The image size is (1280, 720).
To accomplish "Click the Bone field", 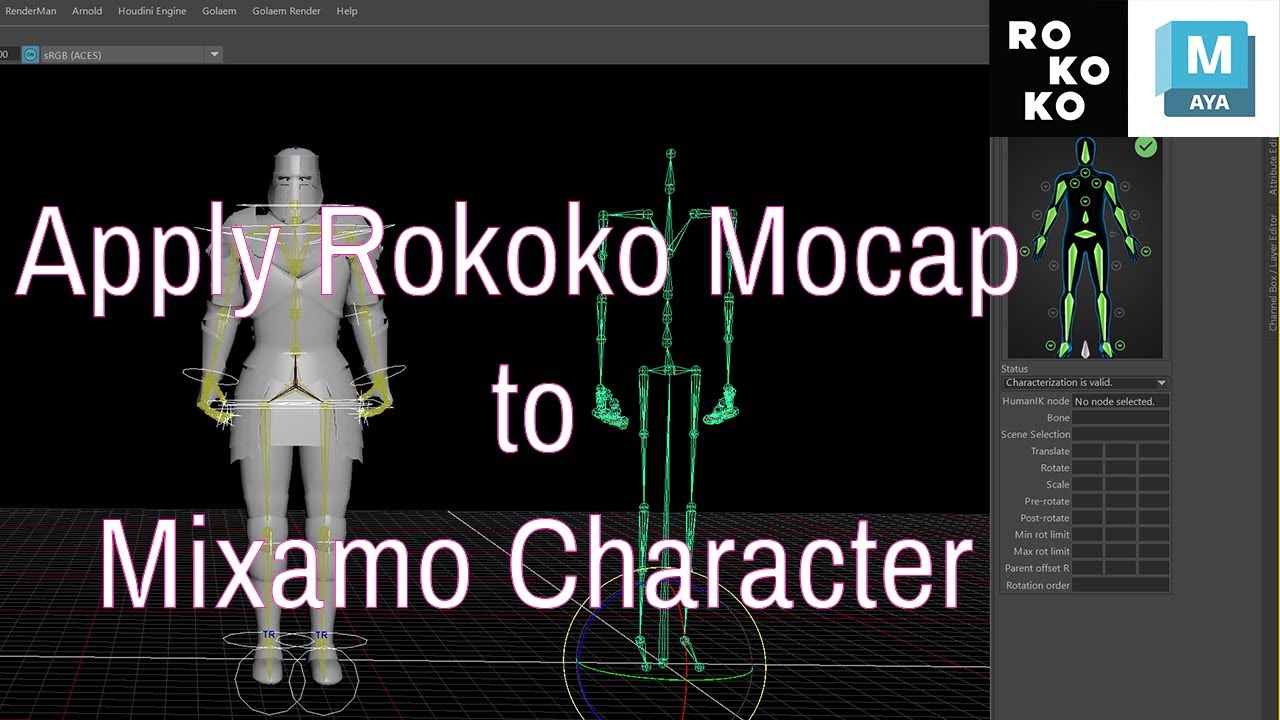I will [x=1120, y=418].
